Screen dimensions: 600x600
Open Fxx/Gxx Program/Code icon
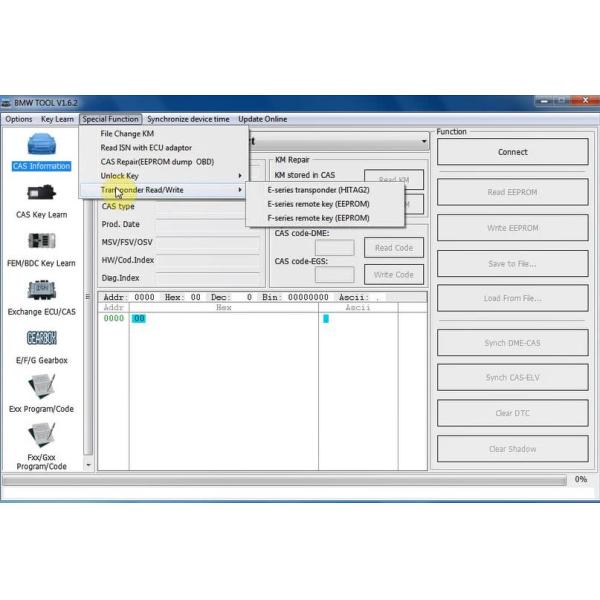coord(41,436)
